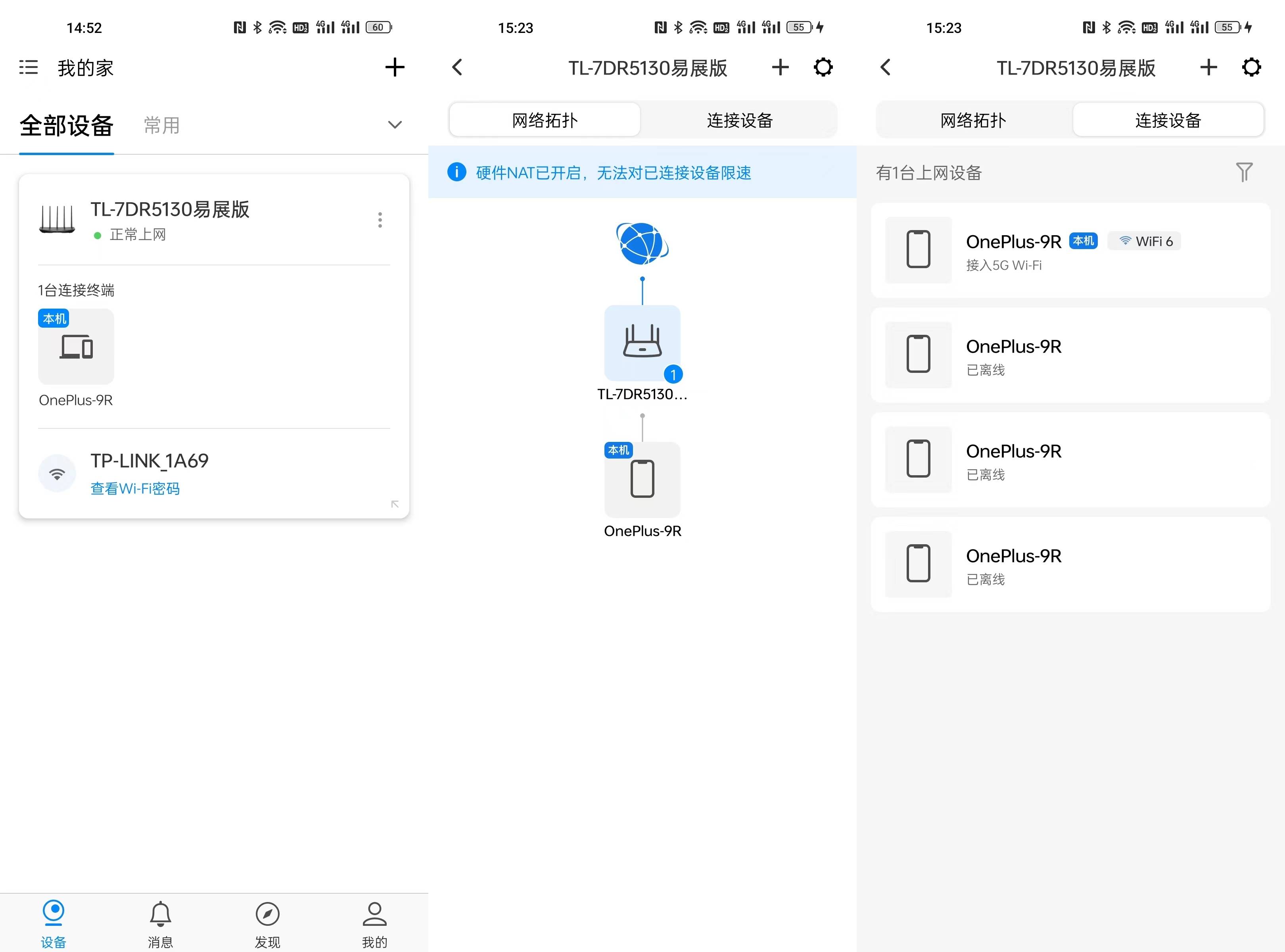The image size is (1285, 952).
Task: Expand the device category dropdown chevron
Action: [395, 125]
